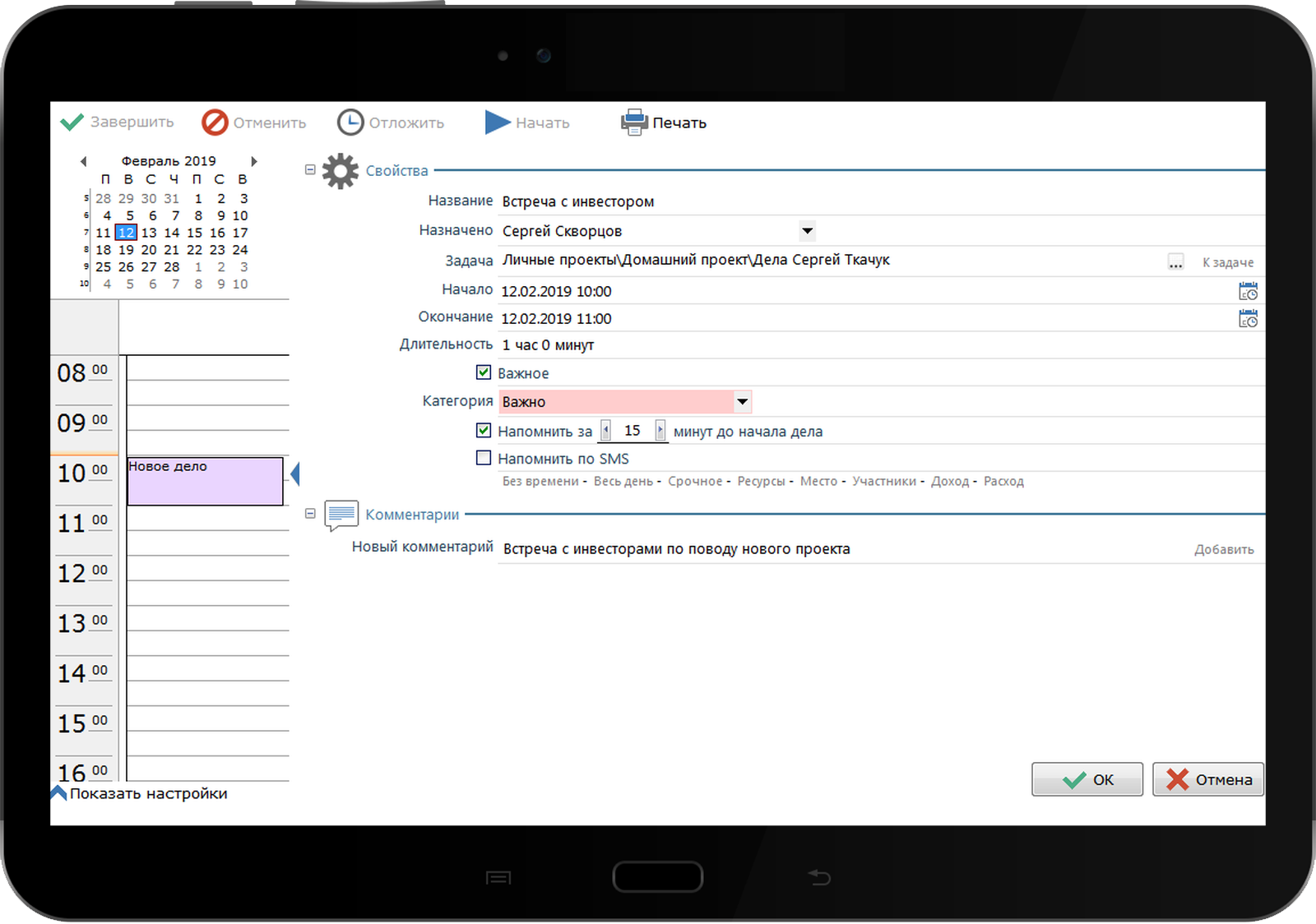Collapse the 'Комментарии' section
Image resolution: width=1316 pixels, height=924 pixels.
tap(310, 514)
